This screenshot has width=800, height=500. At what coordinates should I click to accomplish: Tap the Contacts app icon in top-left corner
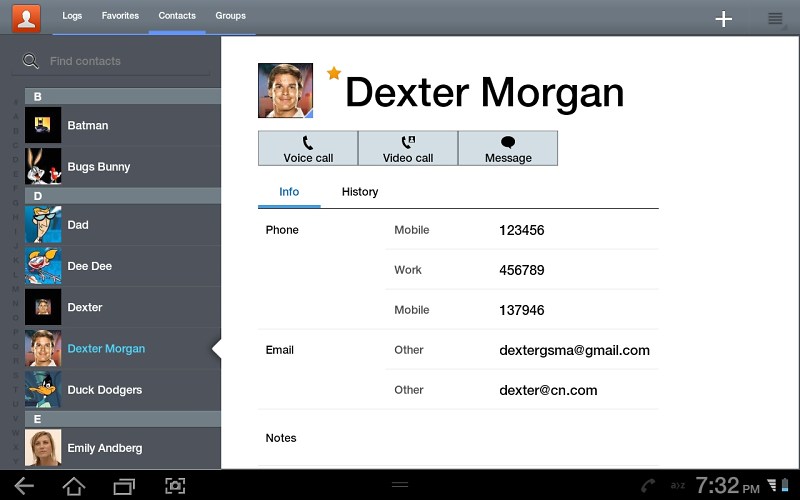[x=27, y=17]
